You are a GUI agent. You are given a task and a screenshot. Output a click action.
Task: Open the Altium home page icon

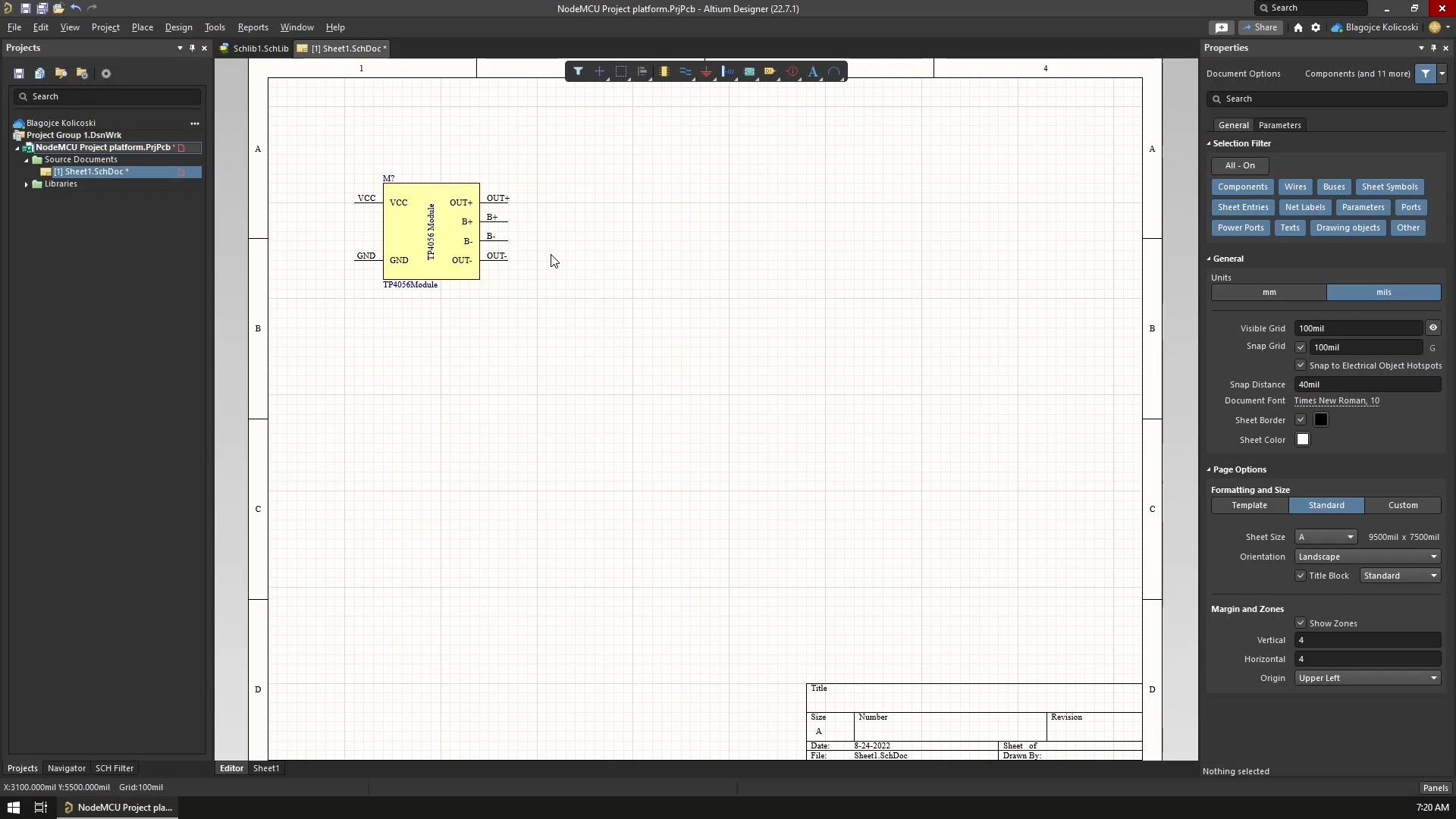tap(1298, 27)
